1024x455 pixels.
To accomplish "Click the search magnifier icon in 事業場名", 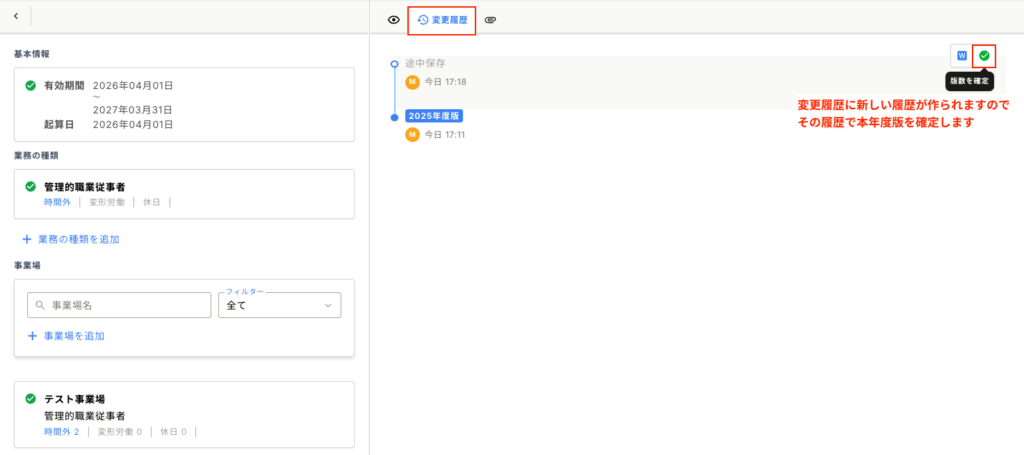I will pyautogui.click(x=39, y=305).
